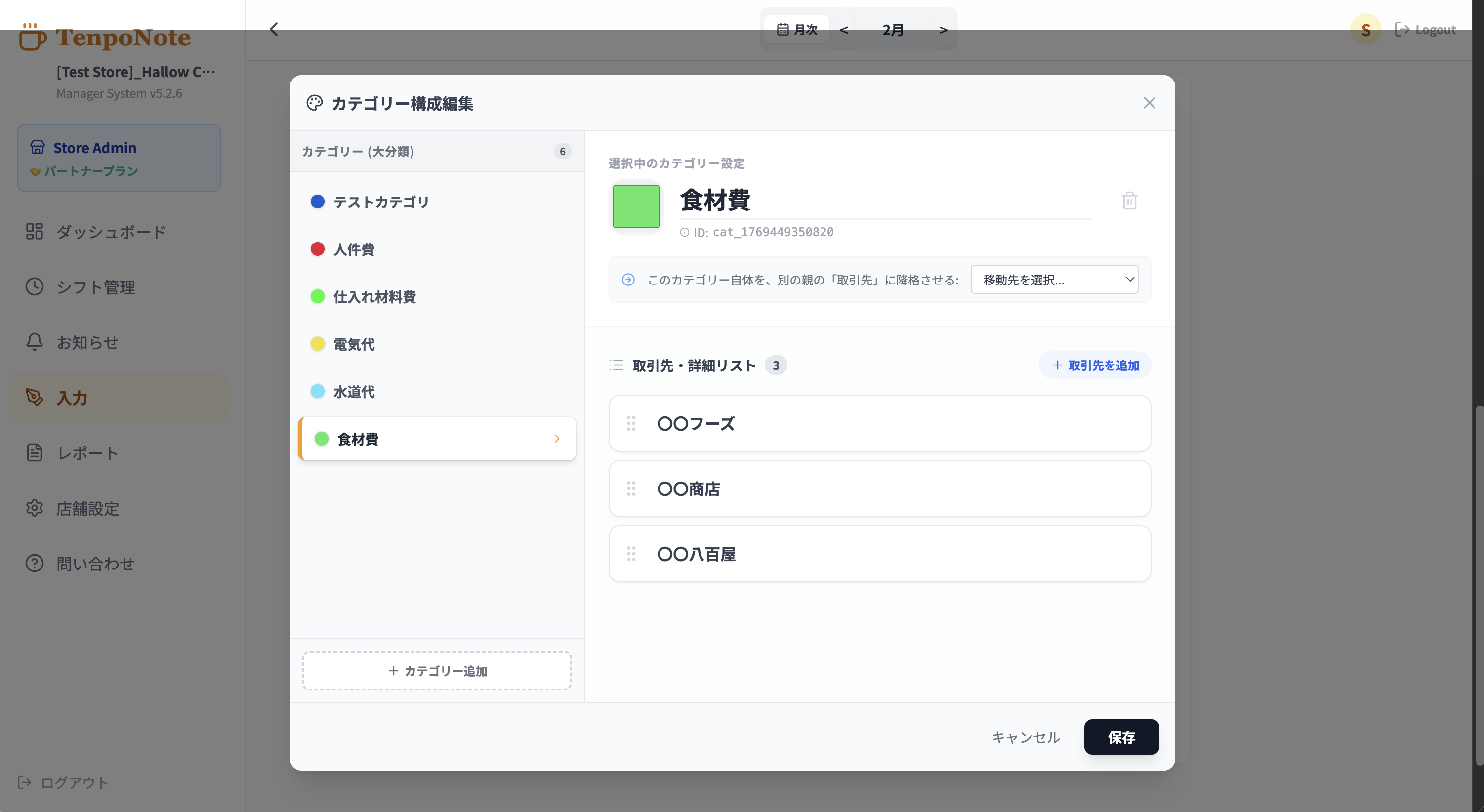
Task: Open Store Admin partner plan card
Action: tap(119, 158)
